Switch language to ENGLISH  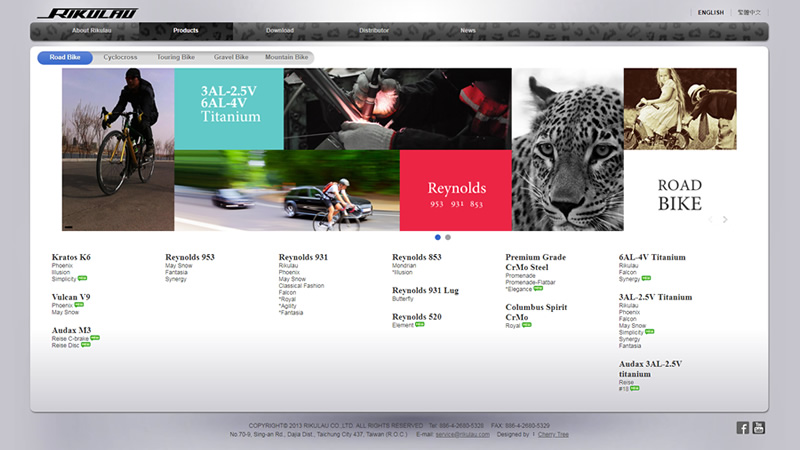pyautogui.click(x=711, y=12)
